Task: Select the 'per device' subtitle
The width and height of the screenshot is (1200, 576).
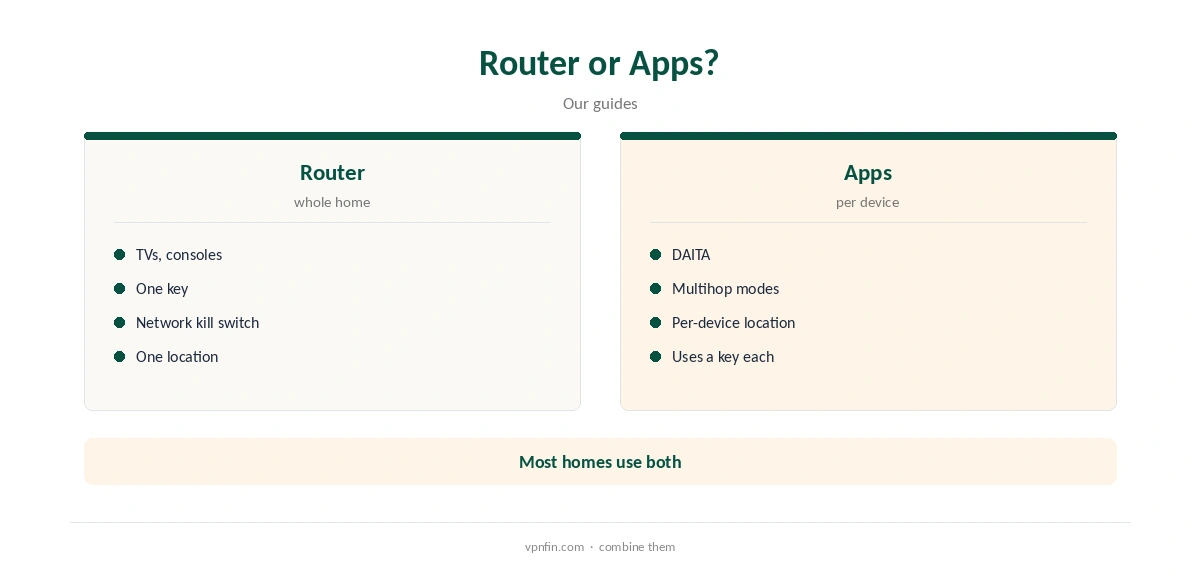Action: point(868,202)
